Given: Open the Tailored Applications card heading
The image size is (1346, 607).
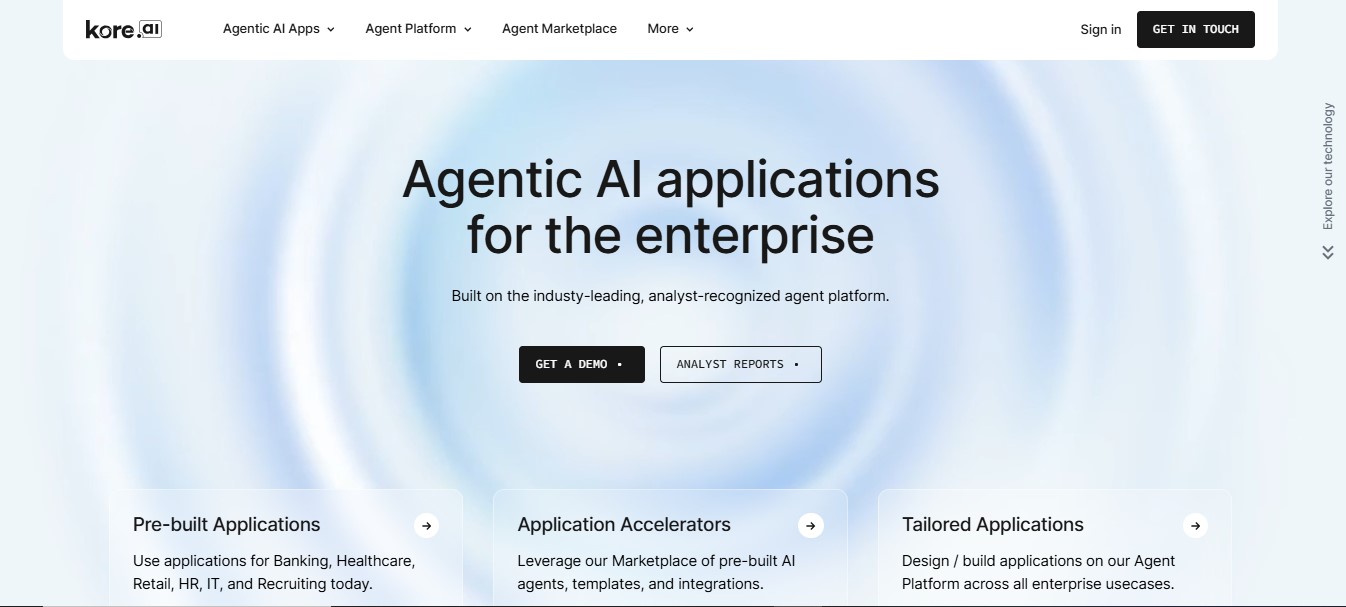Looking at the screenshot, I should coord(992,525).
